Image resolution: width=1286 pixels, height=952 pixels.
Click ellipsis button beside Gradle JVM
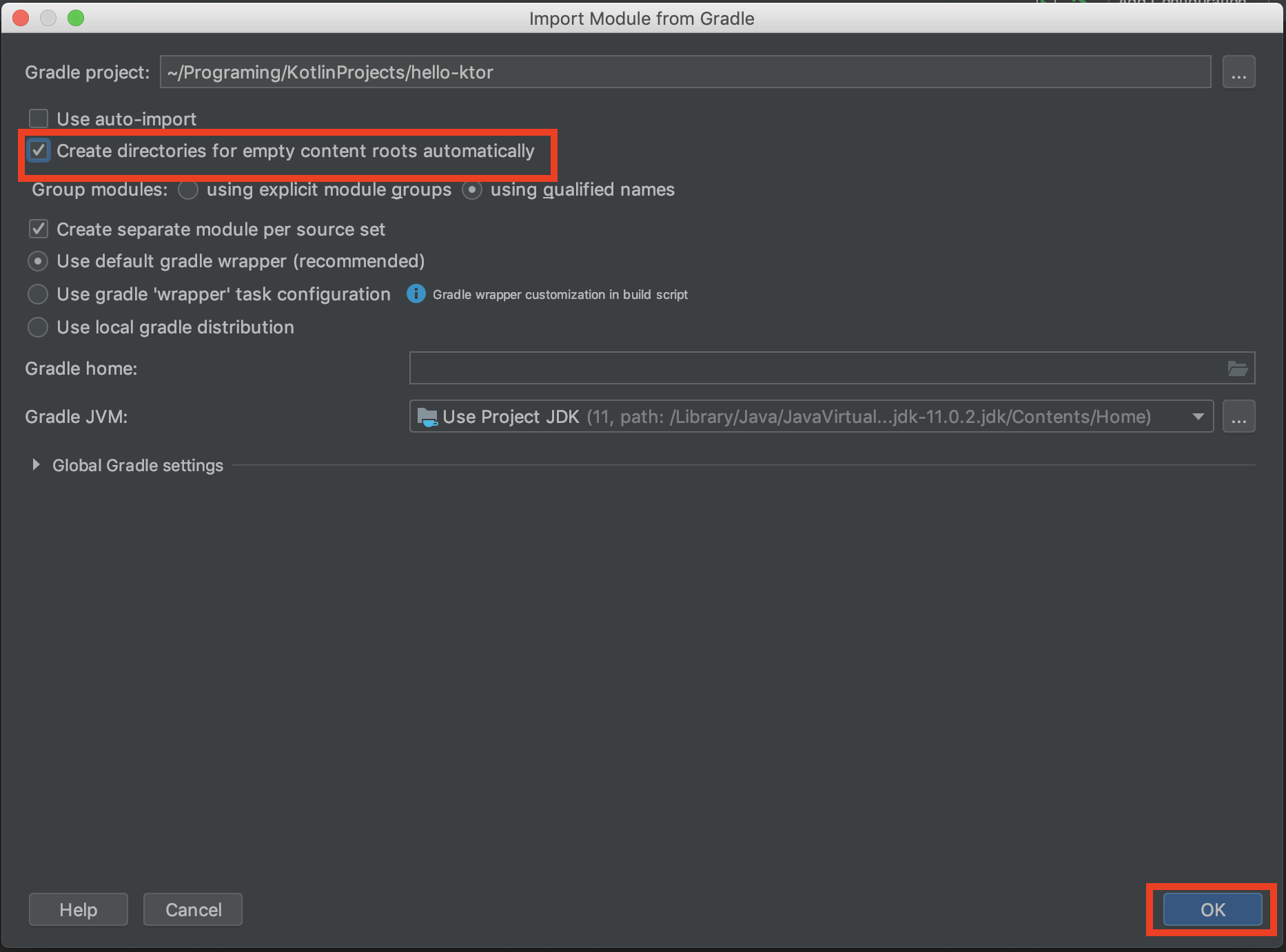[1238, 417]
